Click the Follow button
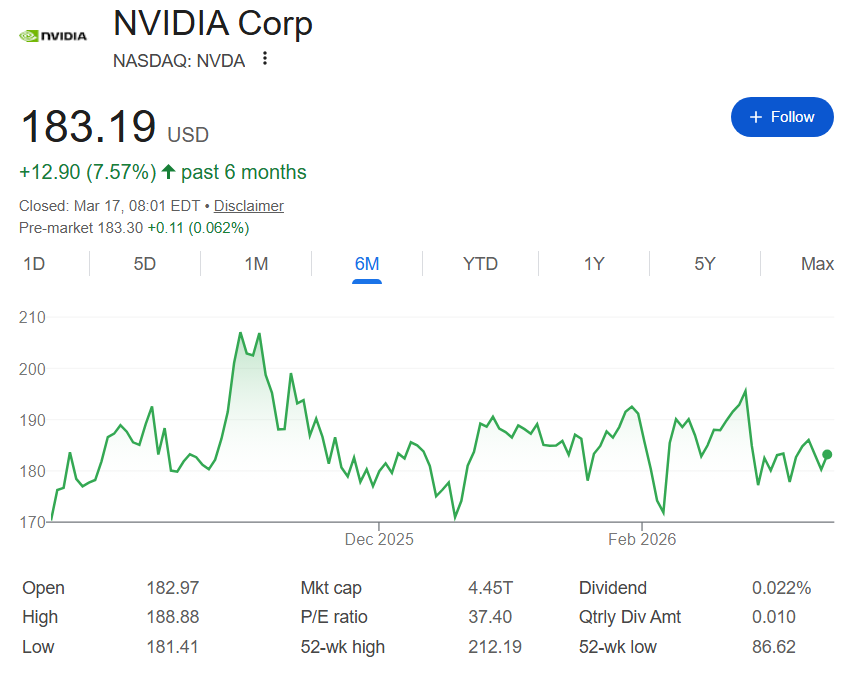This screenshot has height=687, width=854. coord(782,117)
